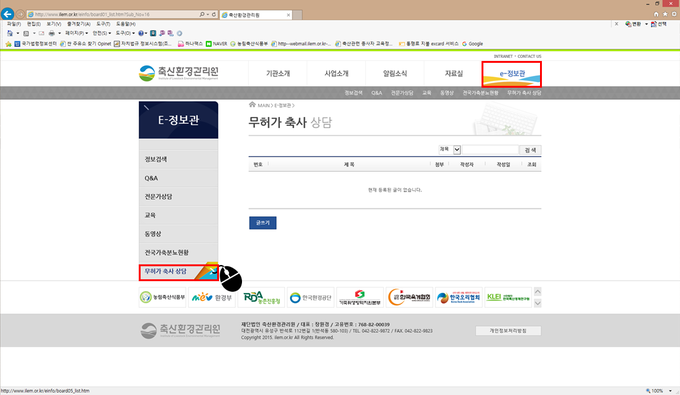Click the blue help question-mark icon
This screenshot has height=395, width=680.
[x=141, y=33]
